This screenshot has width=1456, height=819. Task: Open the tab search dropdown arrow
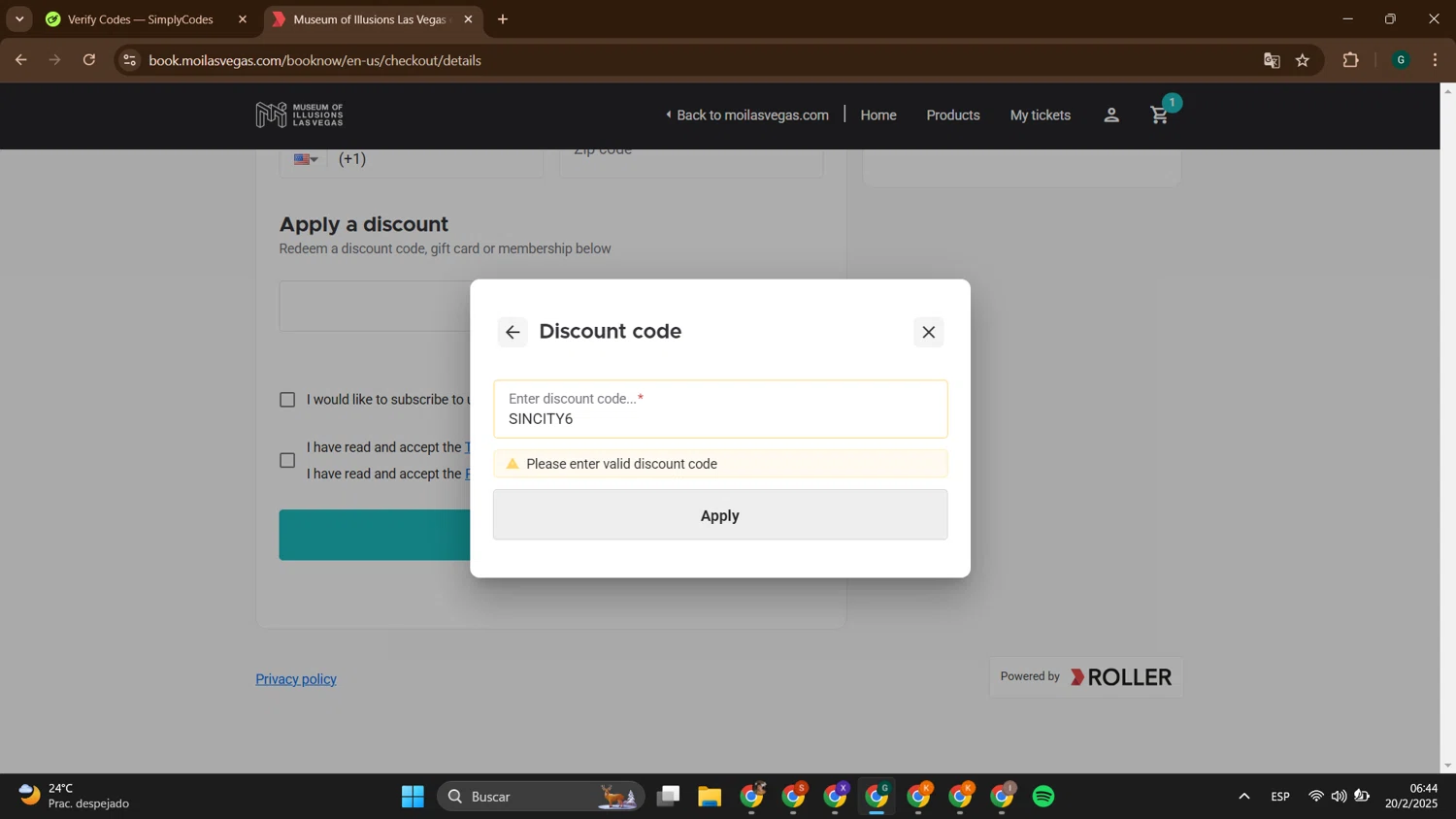(x=19, y=19)
